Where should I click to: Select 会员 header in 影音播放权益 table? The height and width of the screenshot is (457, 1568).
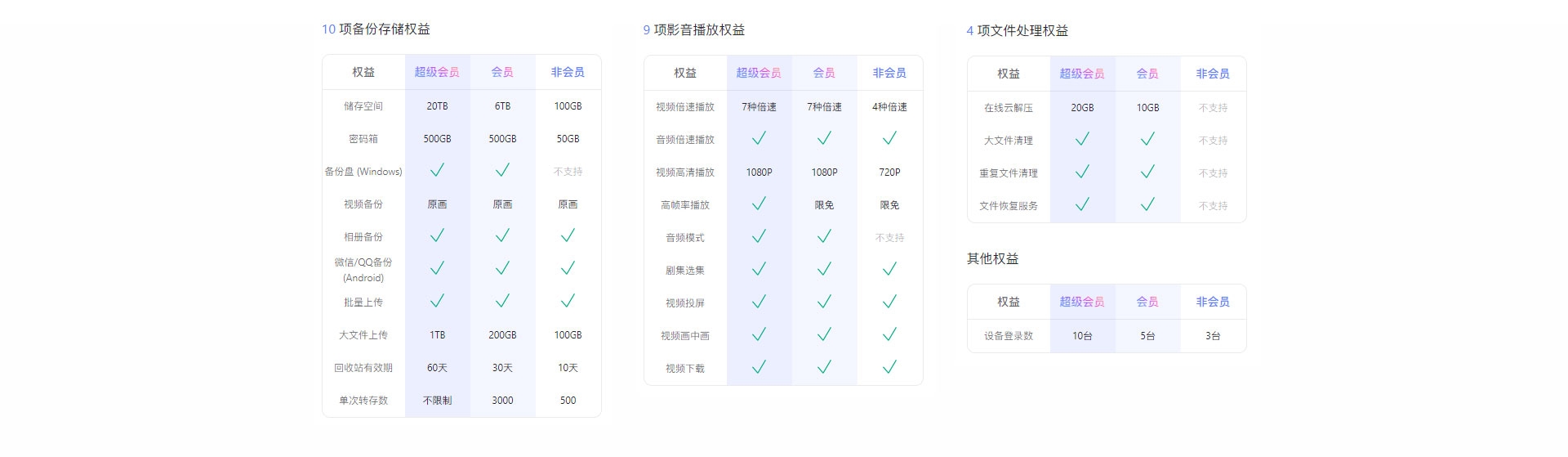(824, 73)
